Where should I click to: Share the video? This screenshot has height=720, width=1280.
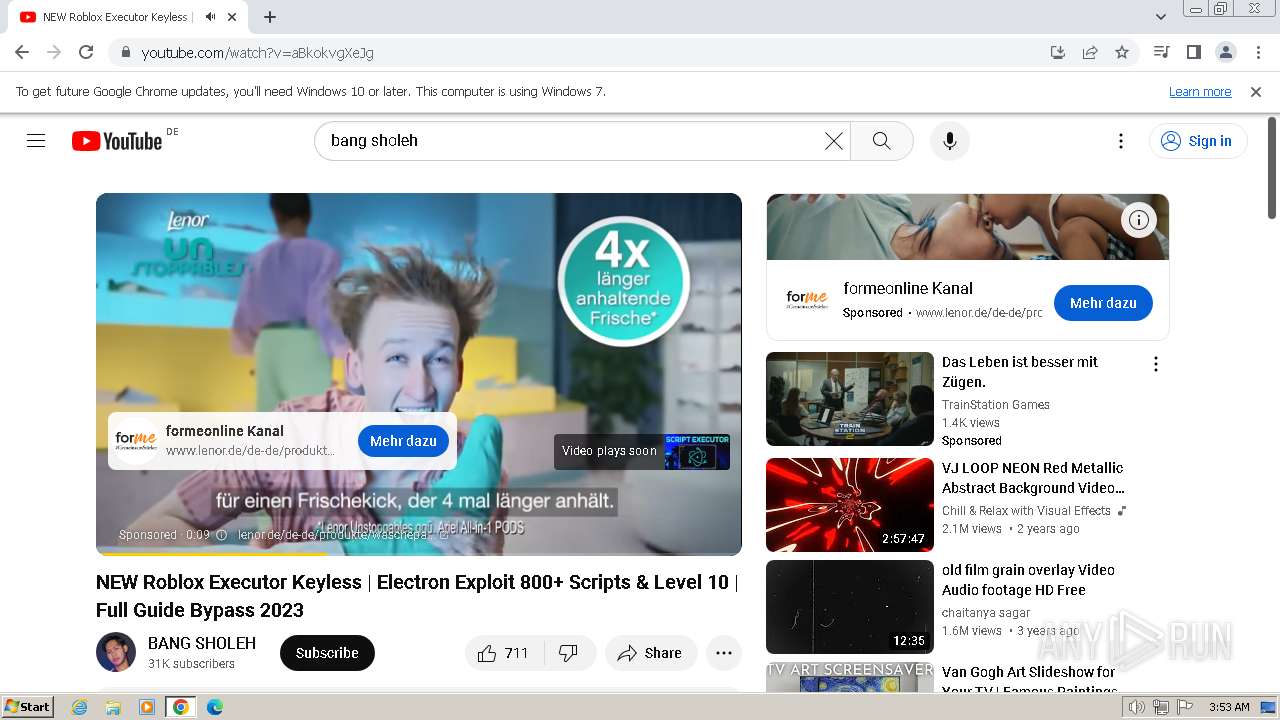point(650,653)
